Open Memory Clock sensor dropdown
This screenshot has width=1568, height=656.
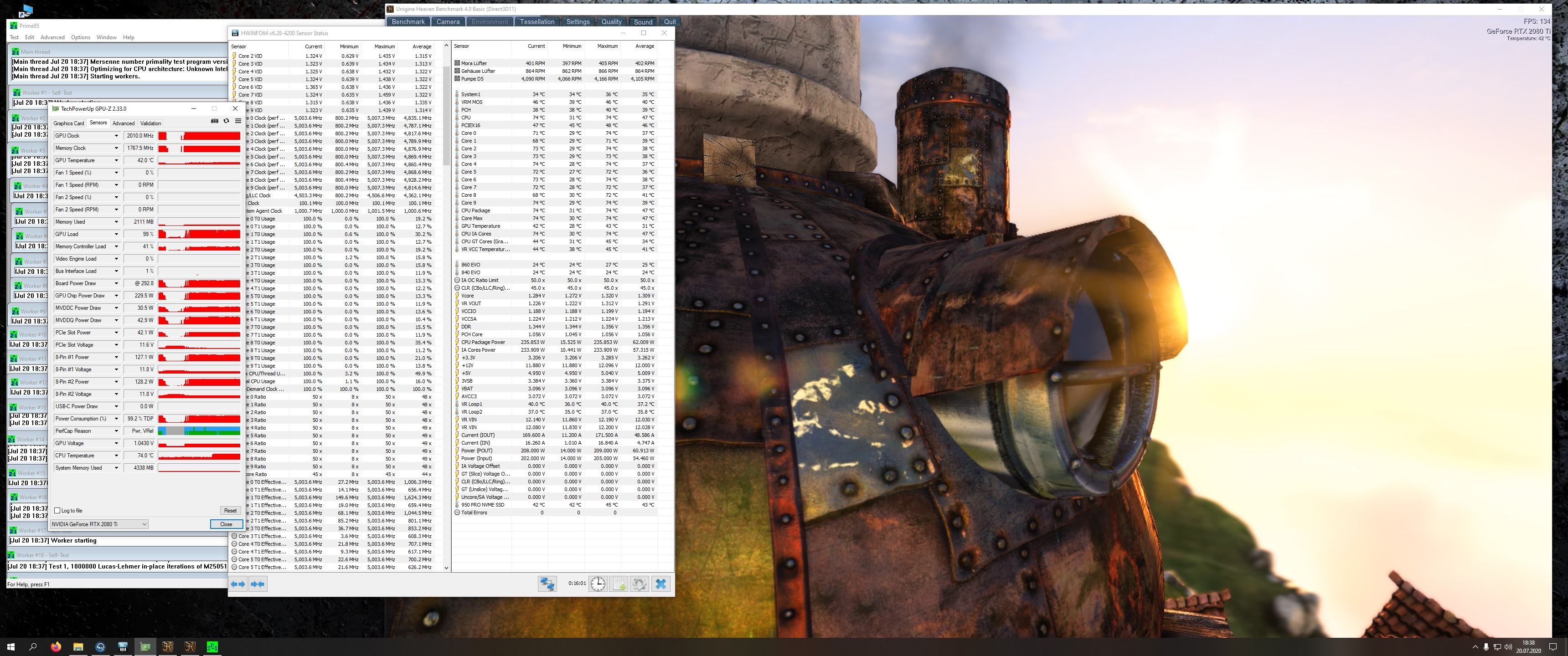coord(116,148)
